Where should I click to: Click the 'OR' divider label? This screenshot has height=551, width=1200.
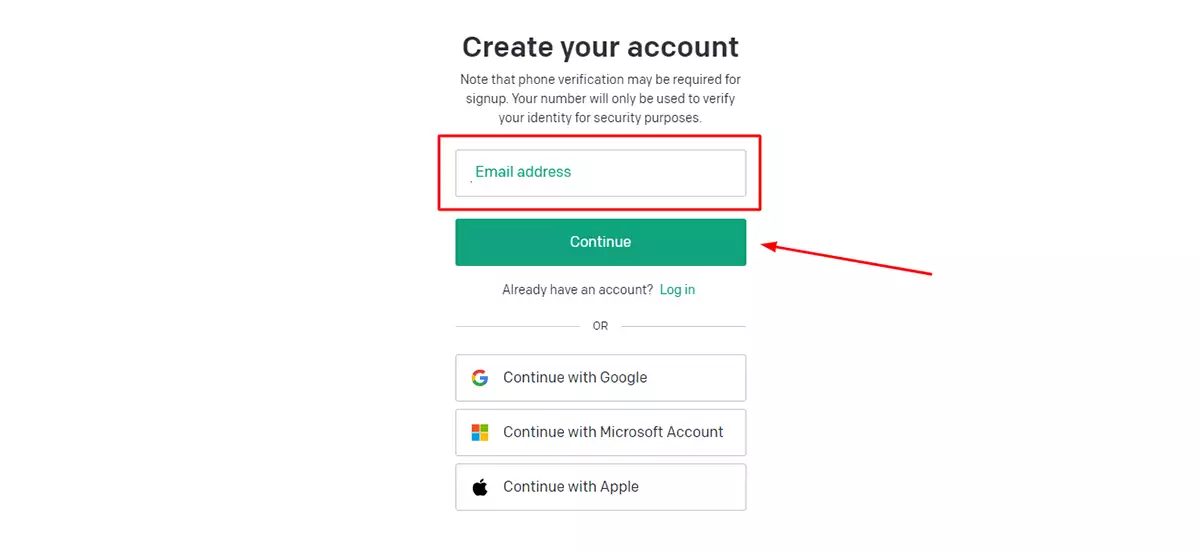click(x=600, y=326)
